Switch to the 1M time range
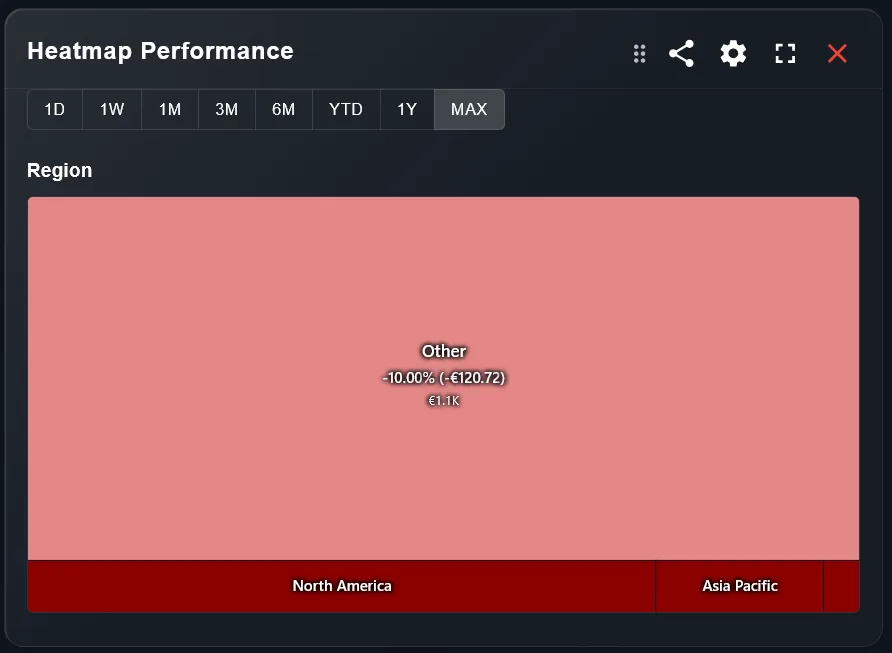Viewport: 892px width, 653px height. 169,109
